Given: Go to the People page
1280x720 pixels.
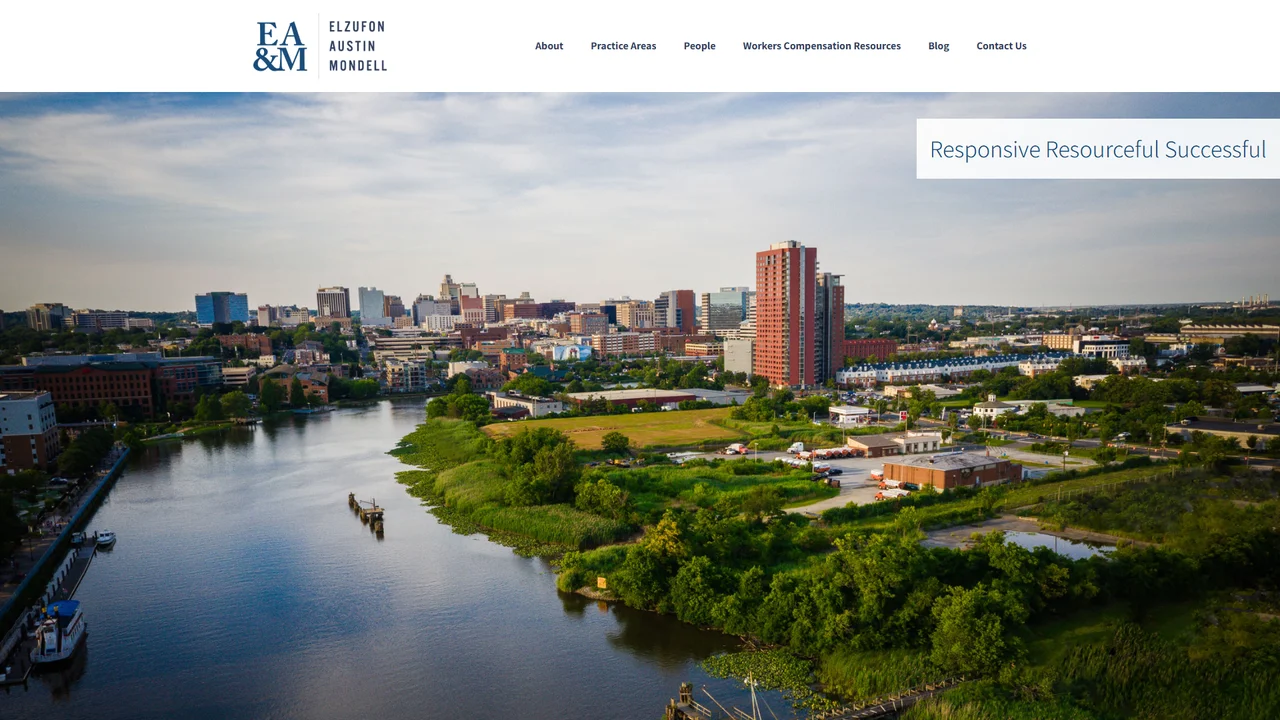Looking at the screenshot, I should click(x=699, y=46).
